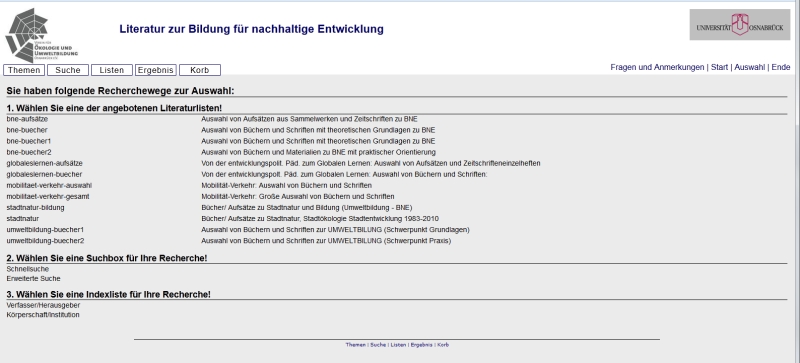Click Suche in the footer navigation
Viewport: 800px width, 363px height.
click(378, 345)
